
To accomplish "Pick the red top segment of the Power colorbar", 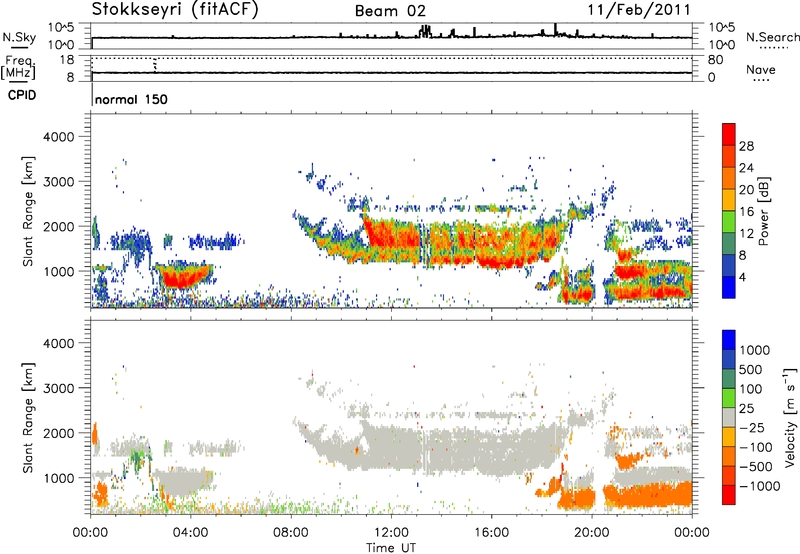I will pos(729,135).
